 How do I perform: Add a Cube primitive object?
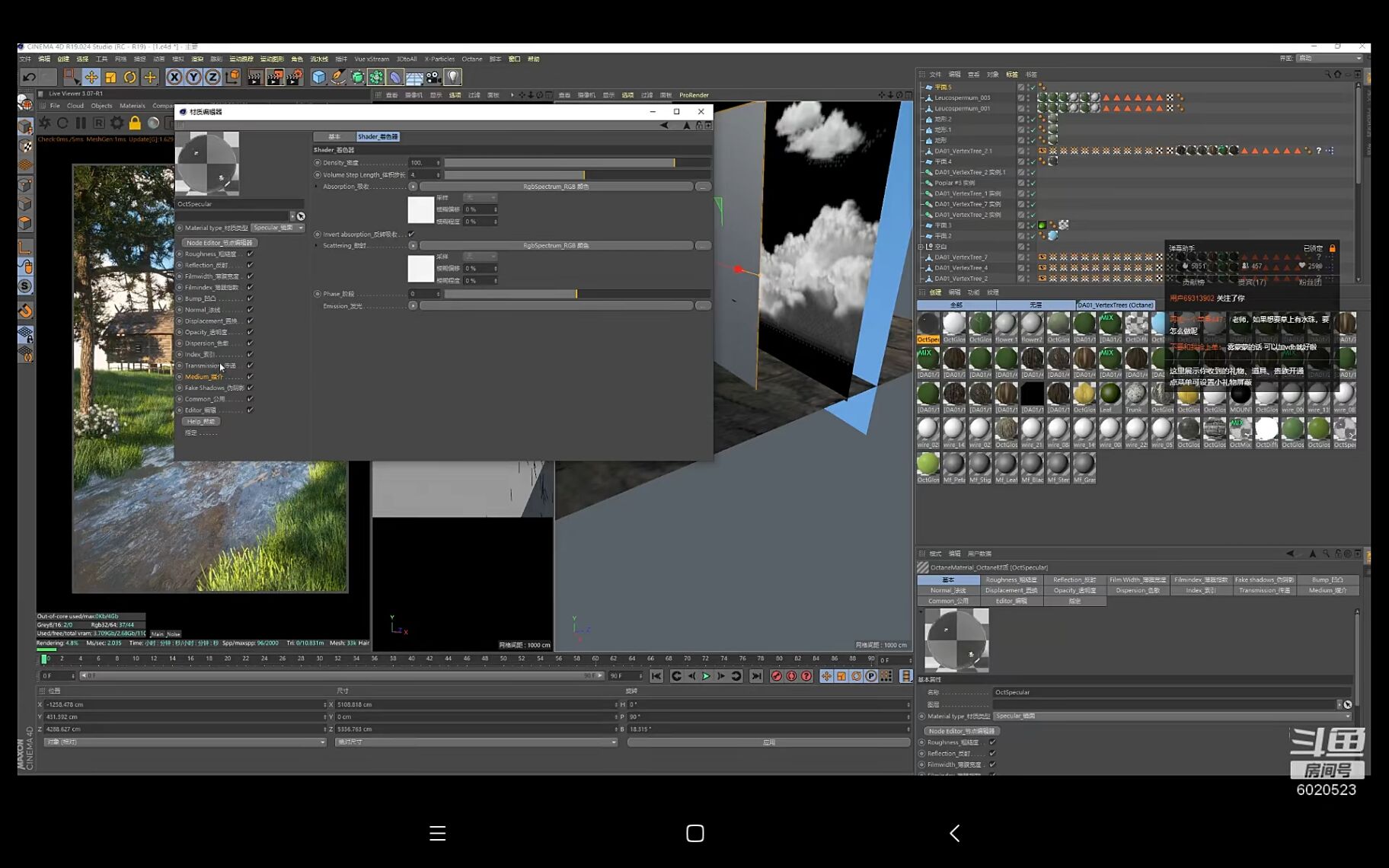(x=318, y=77)
